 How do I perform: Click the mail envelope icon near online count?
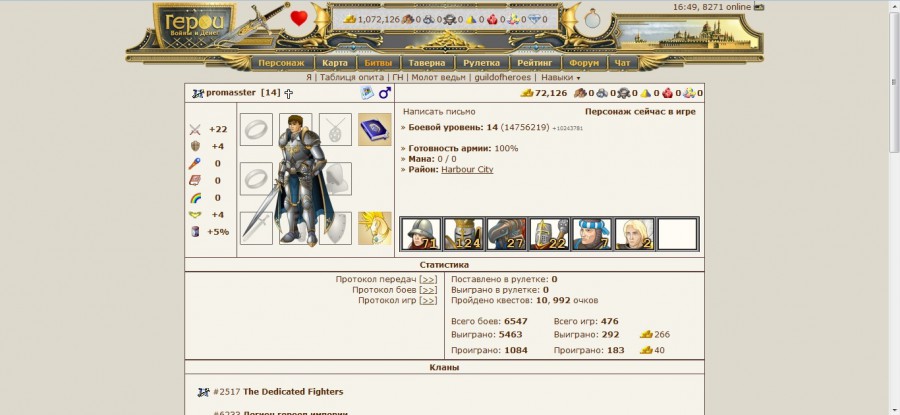pyautogui.click(x=759, y=7)
